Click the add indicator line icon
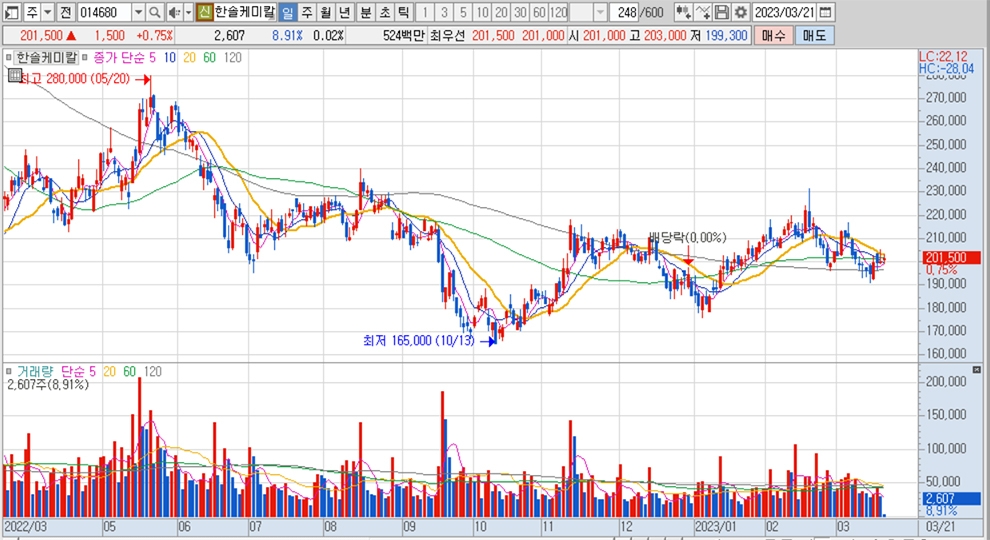This screenshot has width=990, height=540. [x=704, y=12]
